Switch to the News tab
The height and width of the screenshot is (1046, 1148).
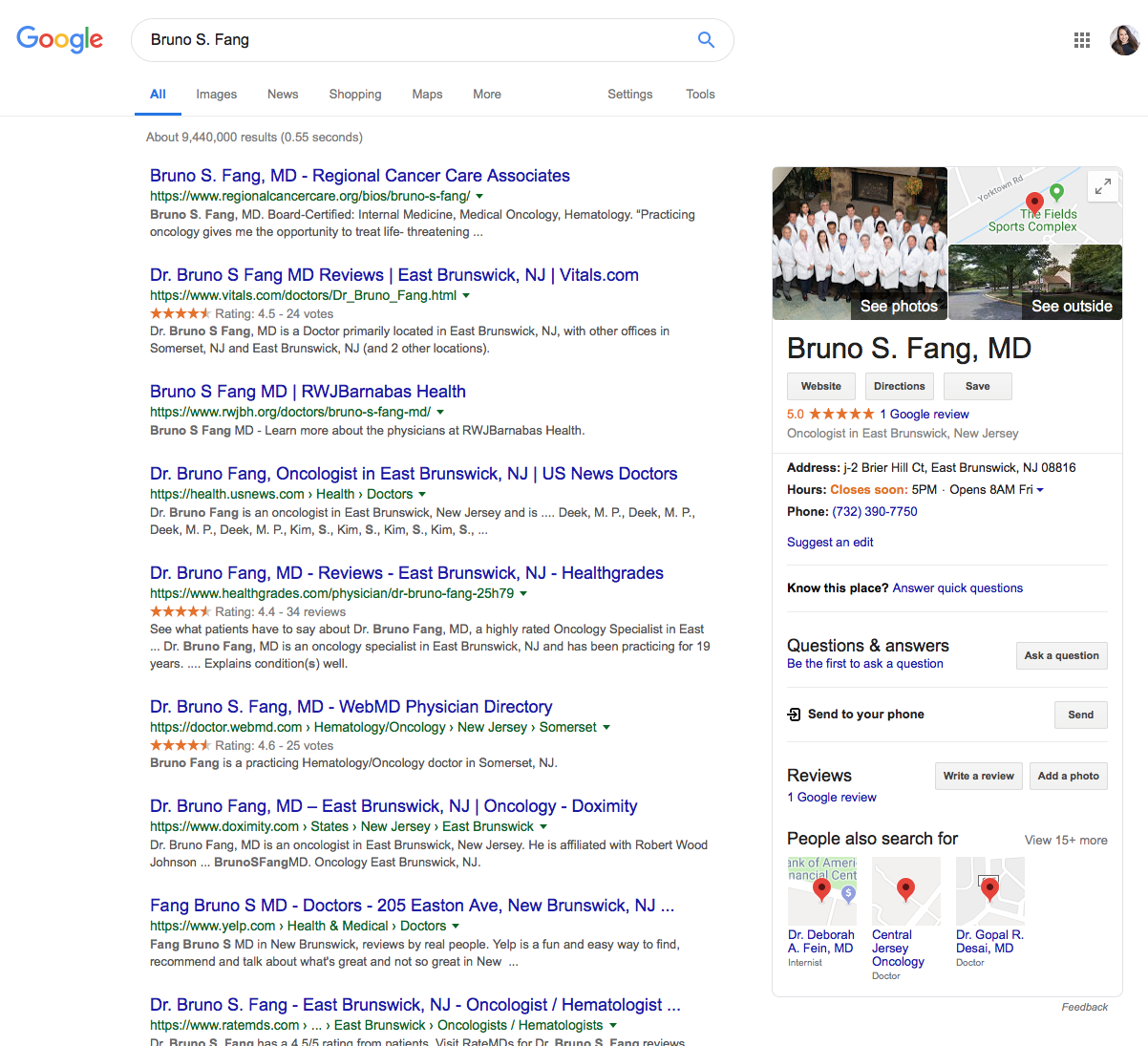coord(283,94)
